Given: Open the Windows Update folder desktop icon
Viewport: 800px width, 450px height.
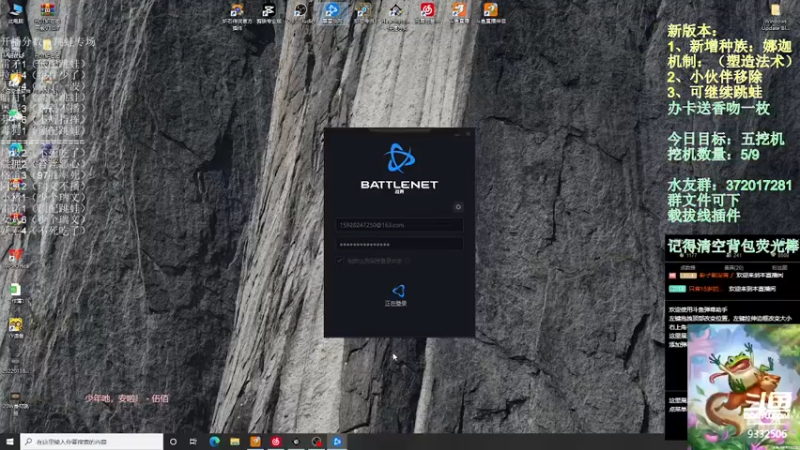Looking at the screenshot, I should [x=775, y=16].
